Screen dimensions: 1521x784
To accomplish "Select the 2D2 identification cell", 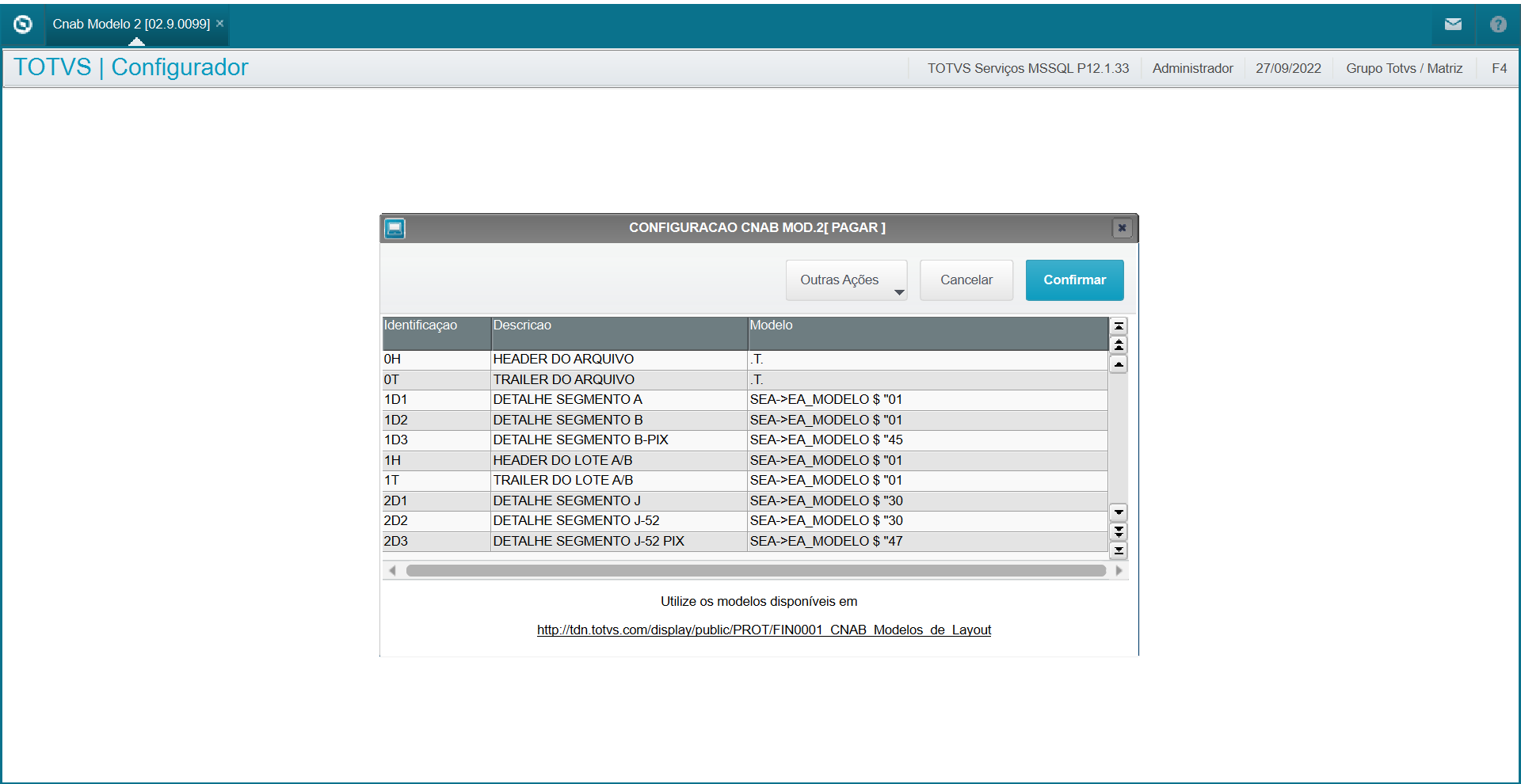I will tap(436, 521).
